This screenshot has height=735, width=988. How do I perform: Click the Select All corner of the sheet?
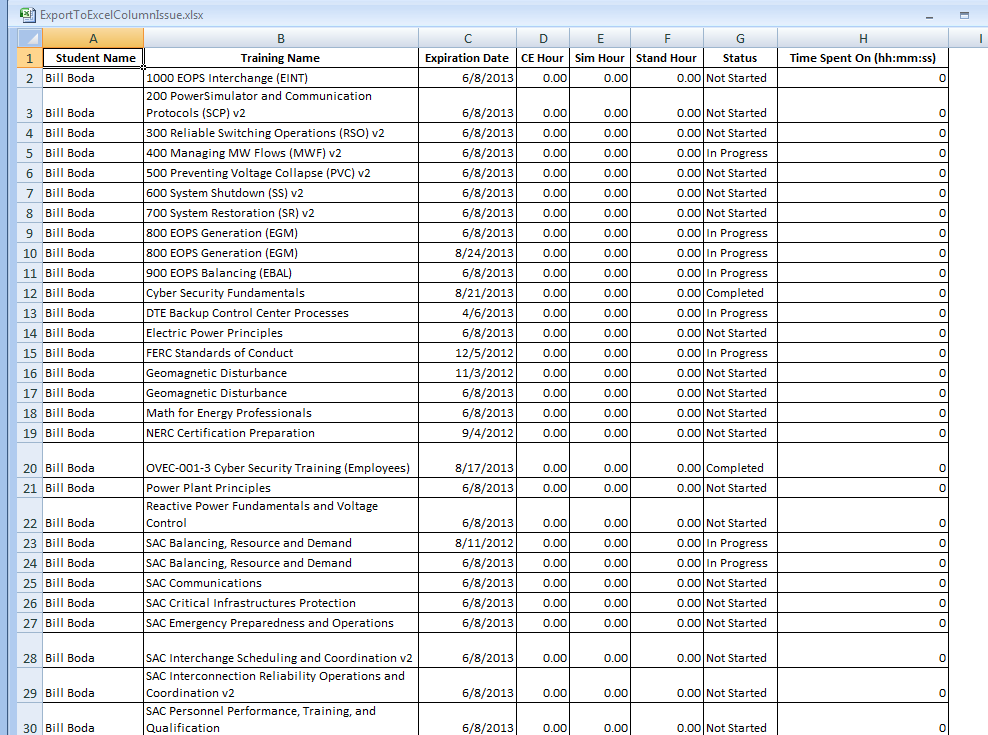[x=30, y=38]
